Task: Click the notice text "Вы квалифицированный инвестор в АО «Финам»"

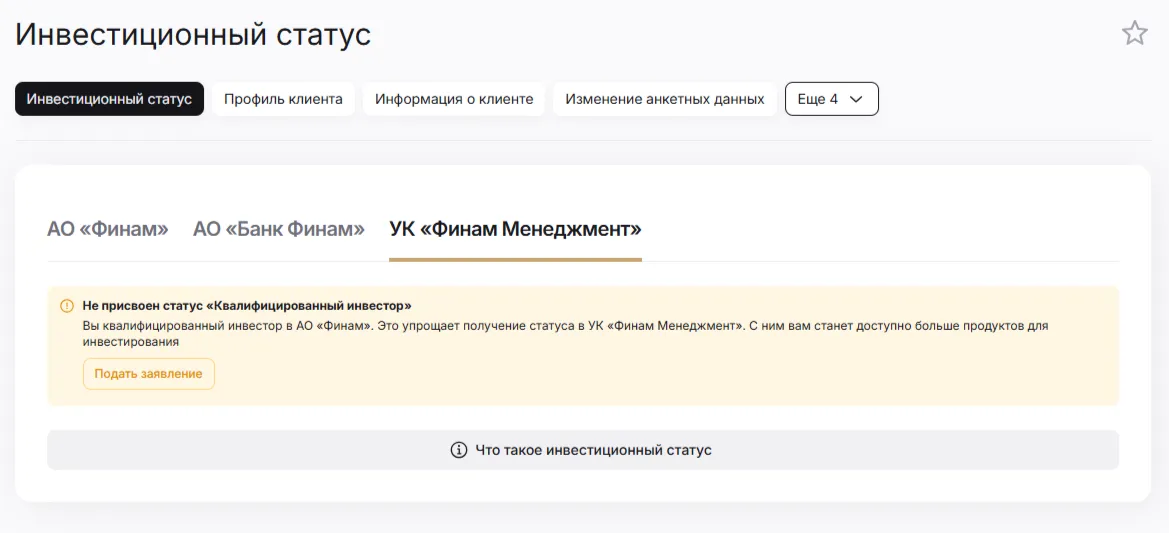Action: pos(227,326)
